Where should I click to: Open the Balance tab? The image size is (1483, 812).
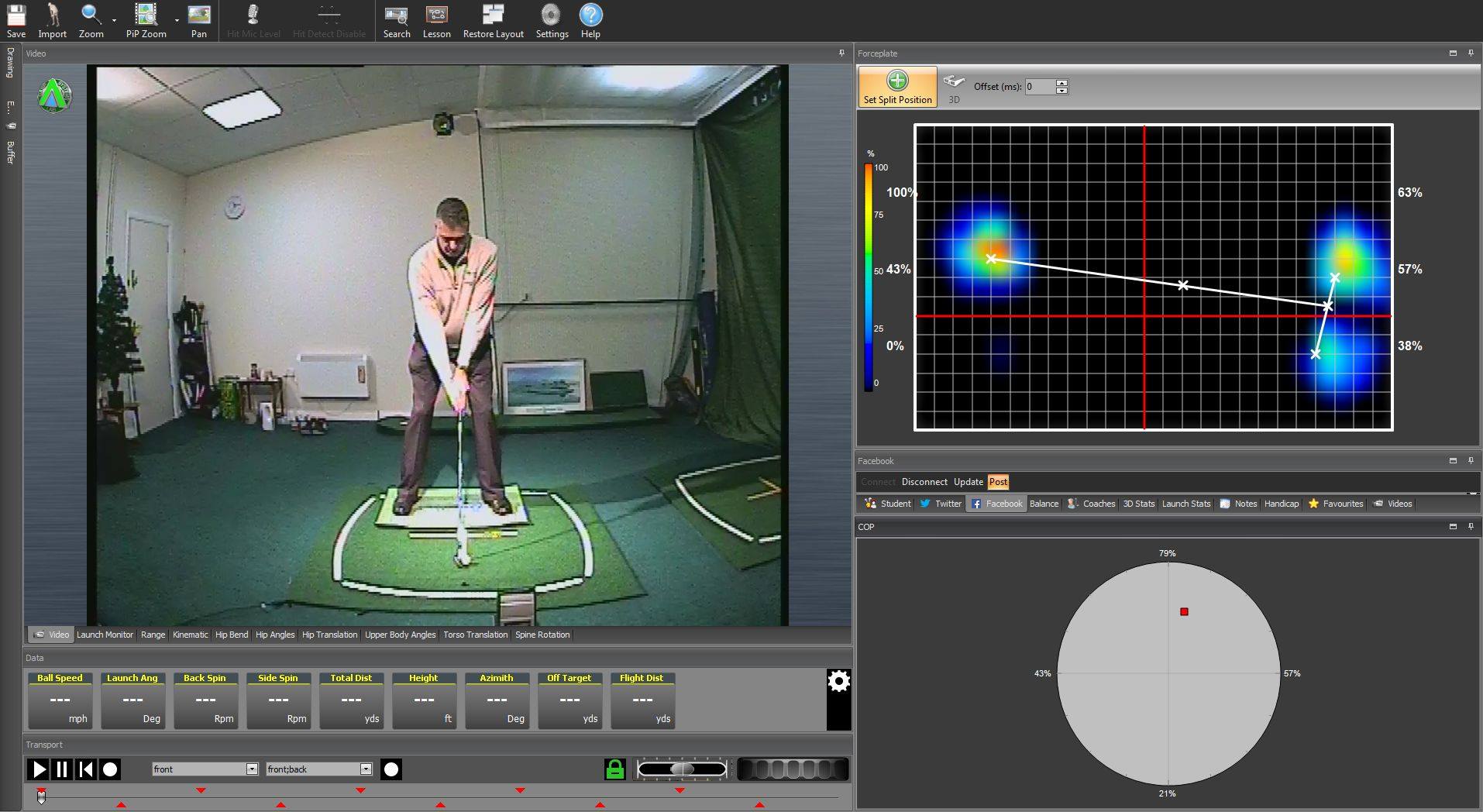coord(1044,504)
